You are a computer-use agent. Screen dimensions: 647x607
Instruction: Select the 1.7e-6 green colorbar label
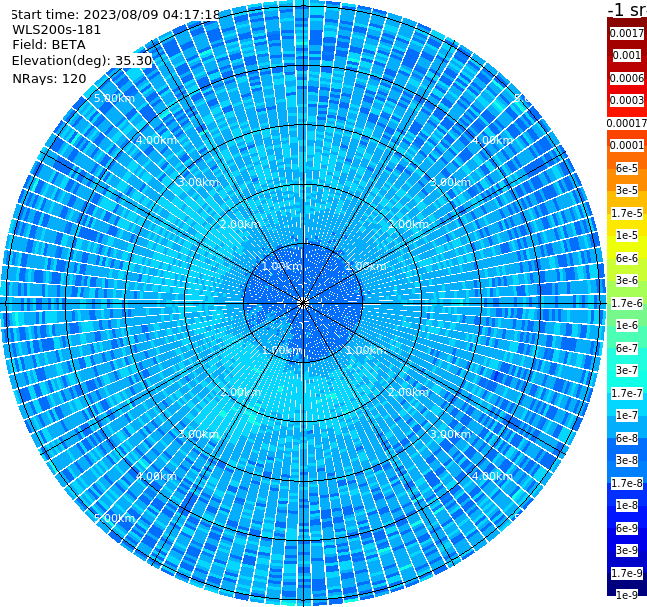(x=626, y=303)
